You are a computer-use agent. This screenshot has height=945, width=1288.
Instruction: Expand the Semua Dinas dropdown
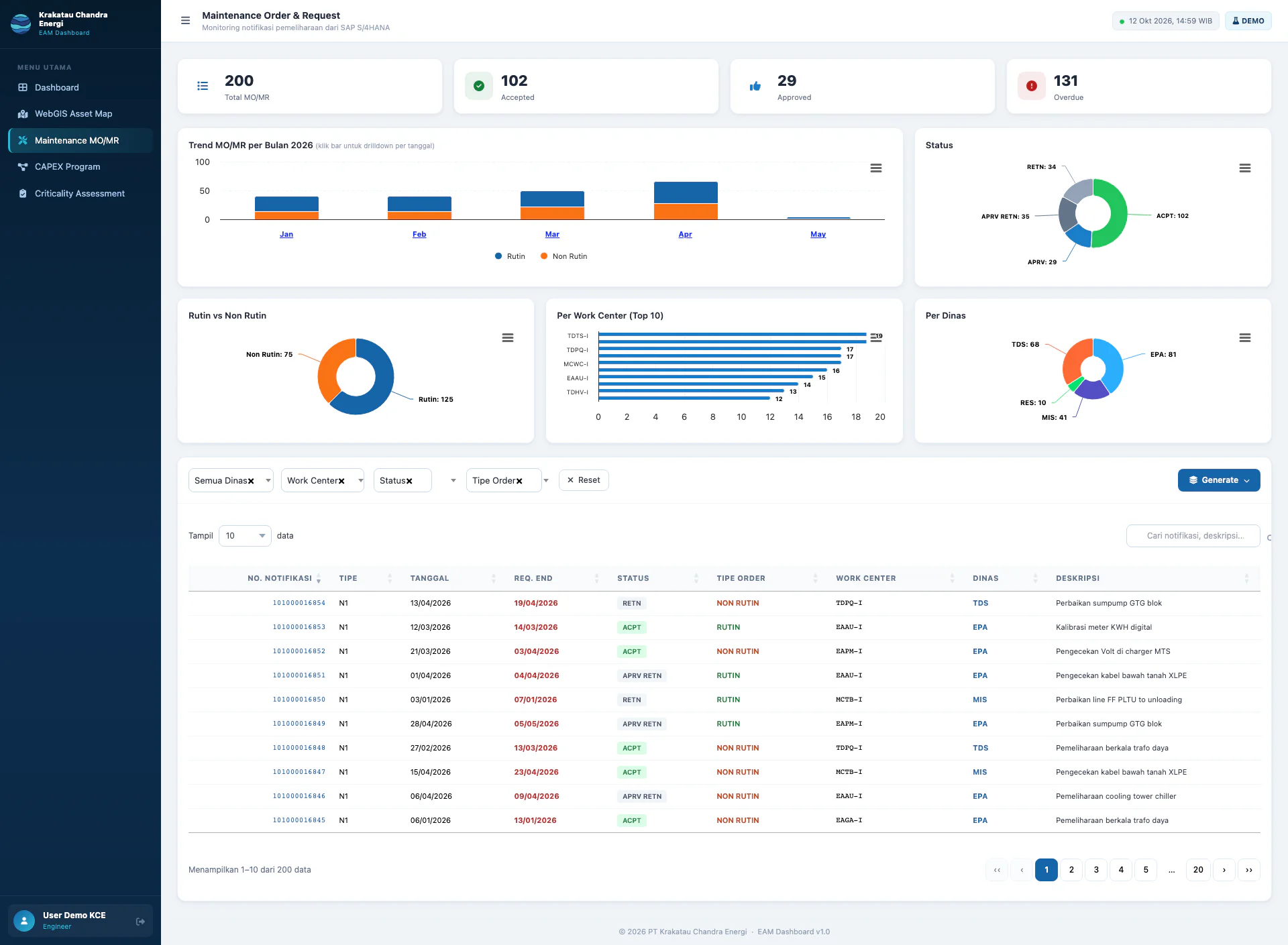coord(268,481)
